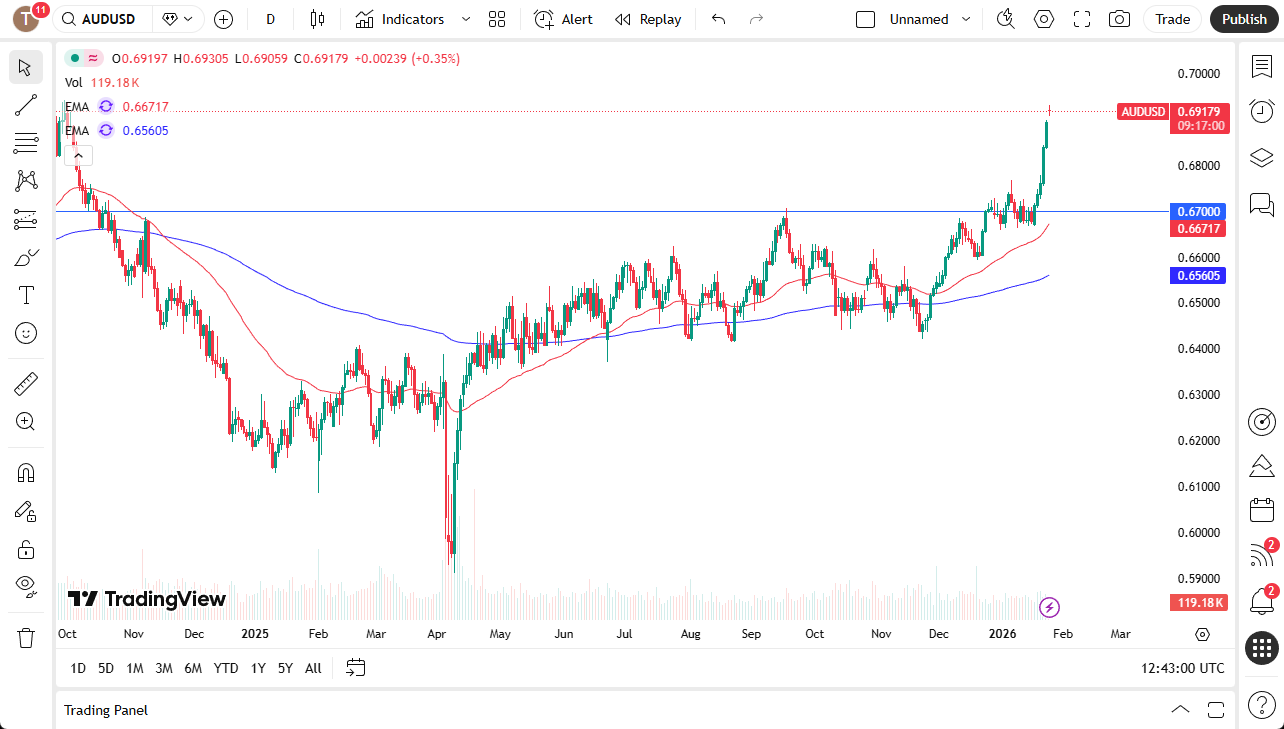The width and height of the screenshot is (1284, 729).
Task: Select the 6M time range
Action: click(193, 668)
